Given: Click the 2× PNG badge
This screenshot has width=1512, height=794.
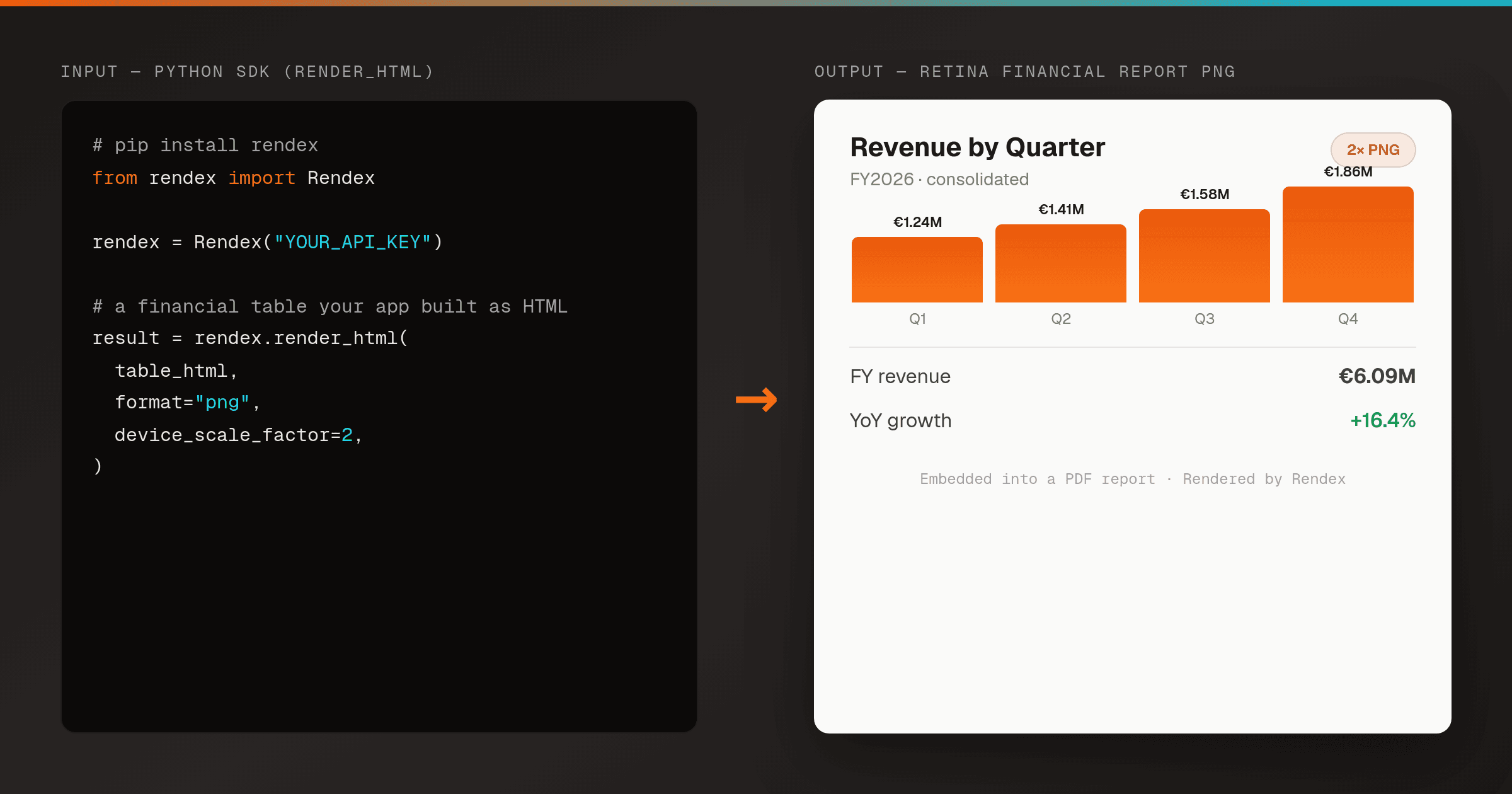Looking at the screenshot, I should click(1373, 150).
